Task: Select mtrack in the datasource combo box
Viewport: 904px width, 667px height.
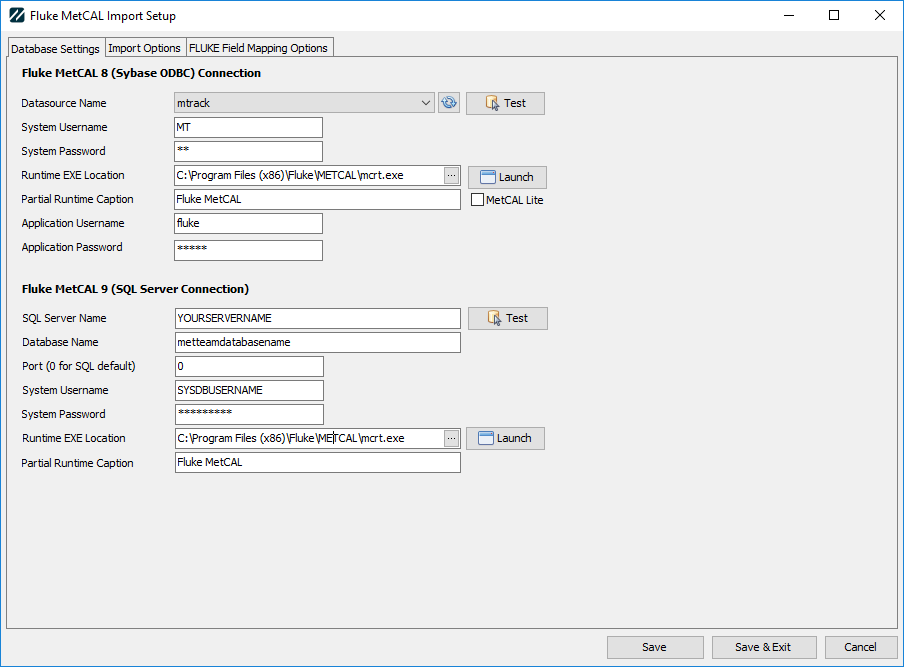Action: (300, 102)
